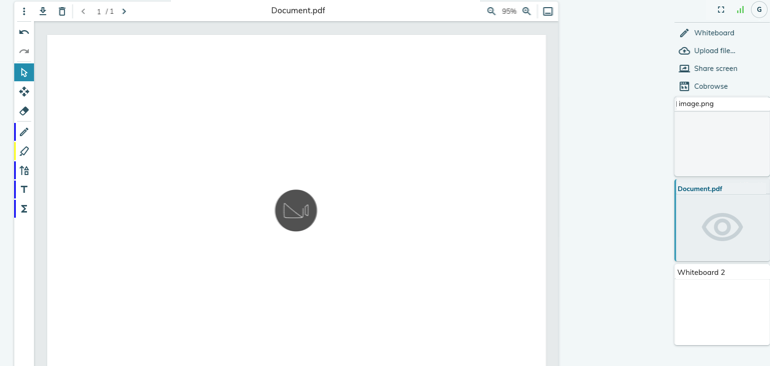770x366 pixels.
Task: Select the text T tool
Action: (24, 190)
